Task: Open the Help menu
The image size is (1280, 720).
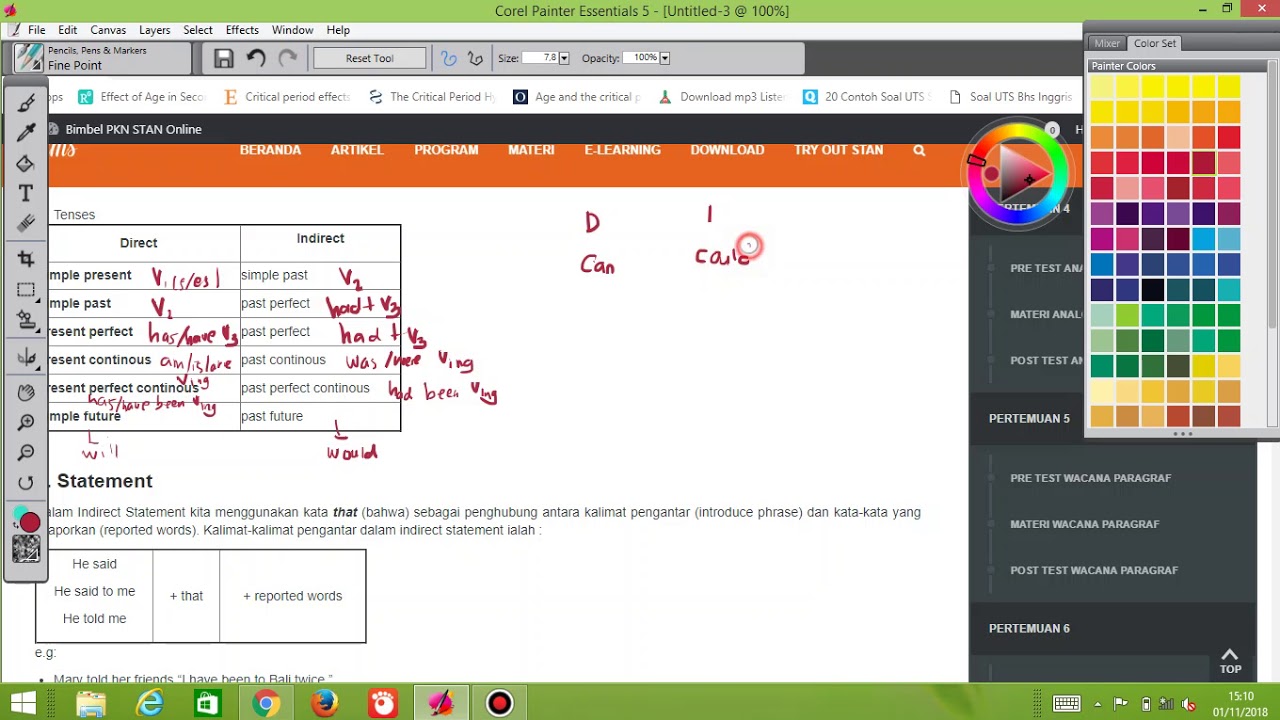Action: pos(338,30)
